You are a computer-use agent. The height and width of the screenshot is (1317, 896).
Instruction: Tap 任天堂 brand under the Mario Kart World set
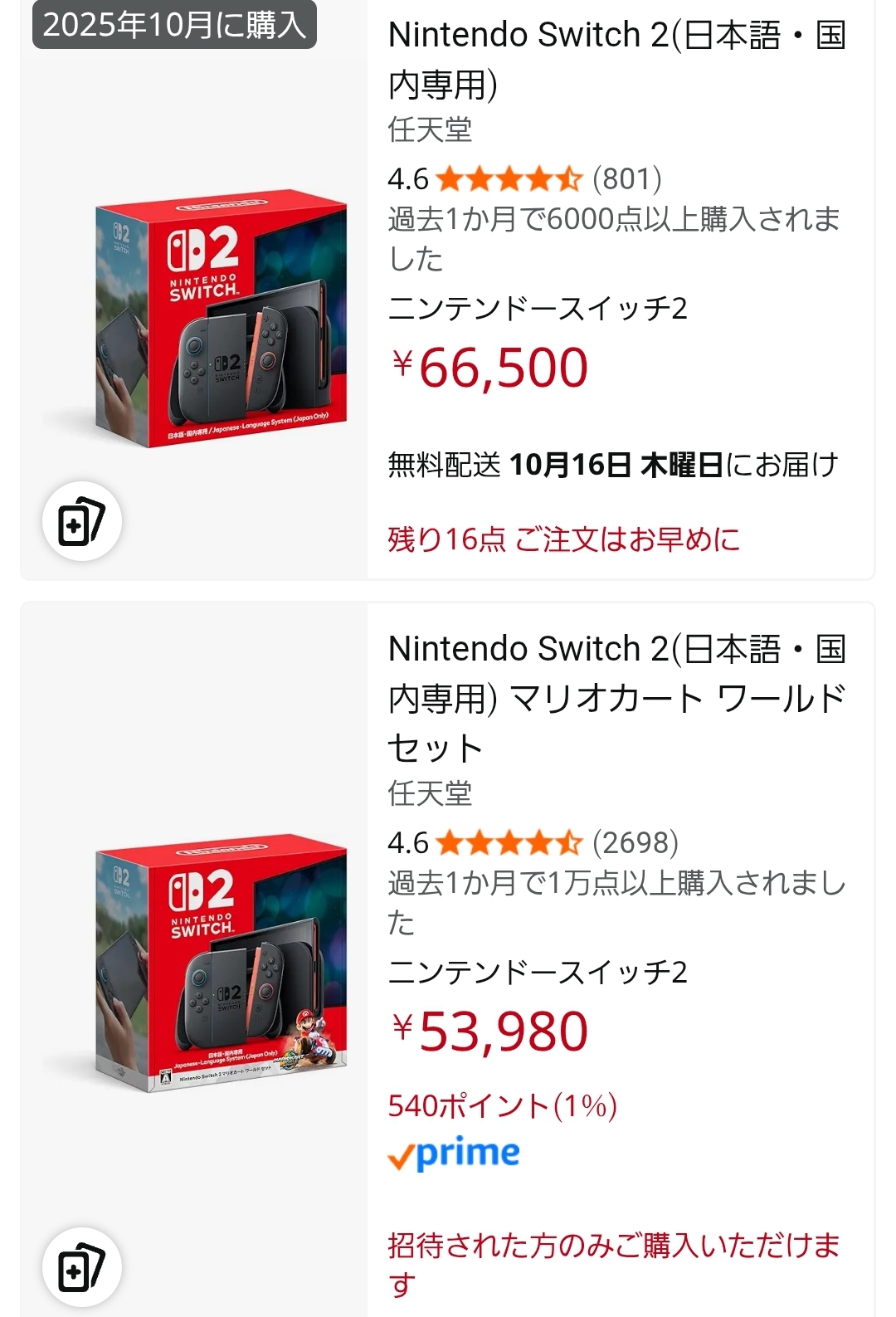tap(430, 793)
